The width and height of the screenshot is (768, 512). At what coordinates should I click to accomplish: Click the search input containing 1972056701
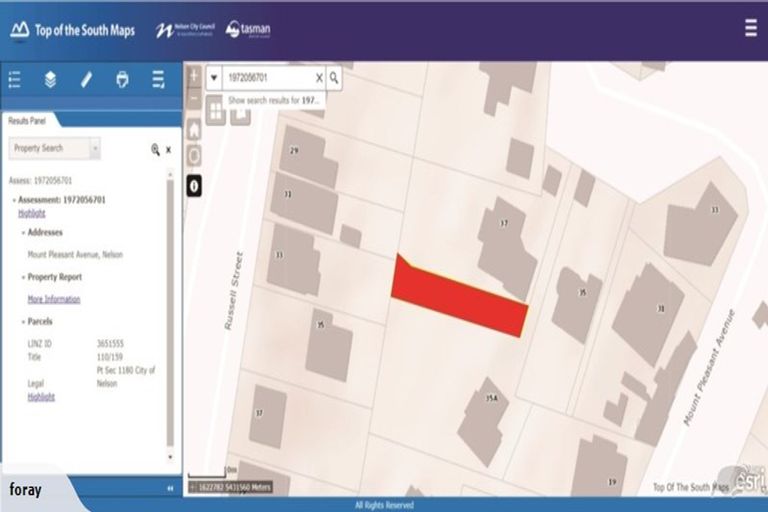coord(268,77)
